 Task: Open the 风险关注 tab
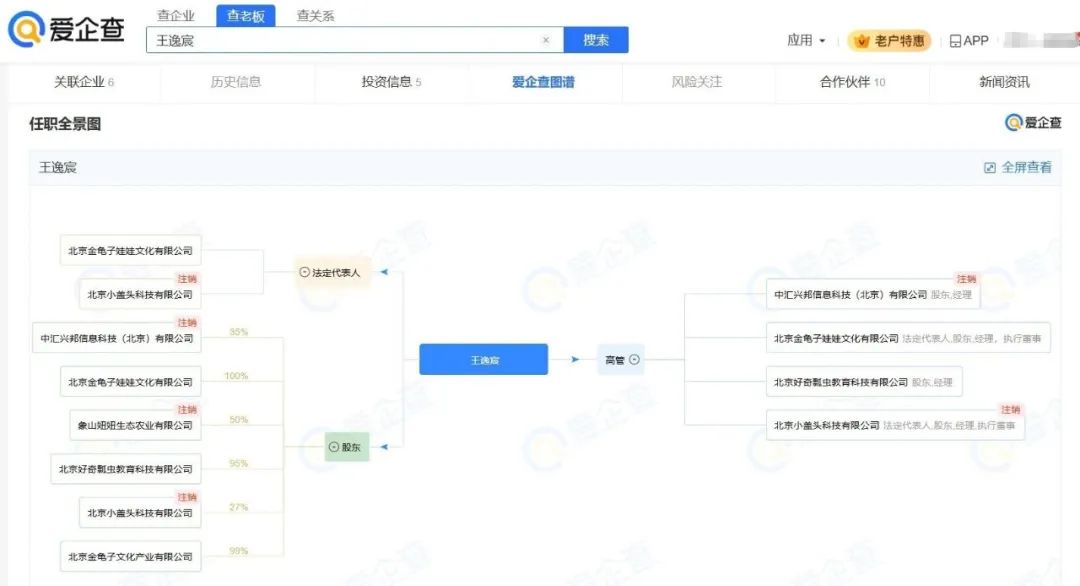[x=697, y=82]
